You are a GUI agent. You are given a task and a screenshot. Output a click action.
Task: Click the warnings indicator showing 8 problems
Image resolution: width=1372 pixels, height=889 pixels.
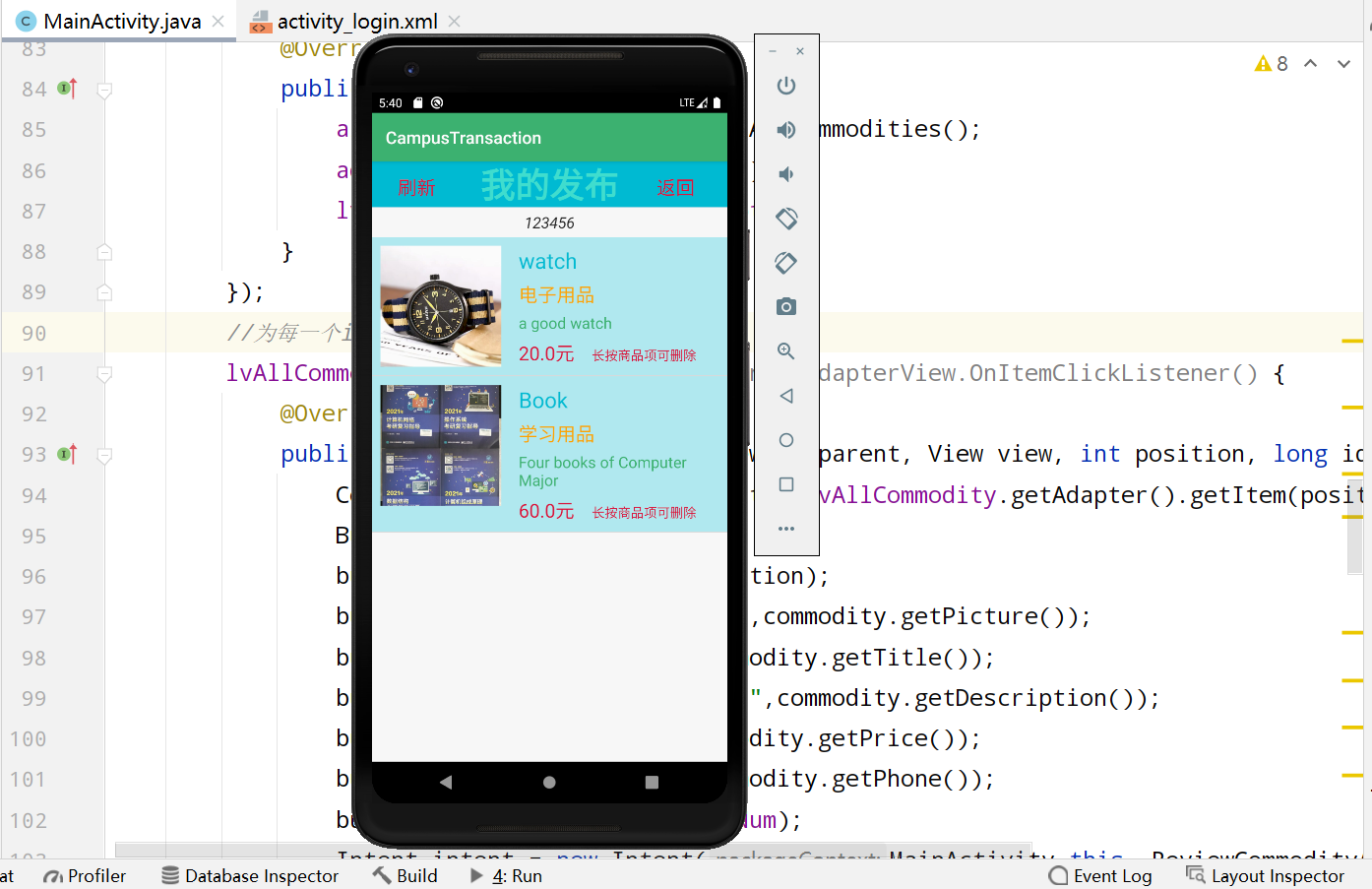[1271, 64]
